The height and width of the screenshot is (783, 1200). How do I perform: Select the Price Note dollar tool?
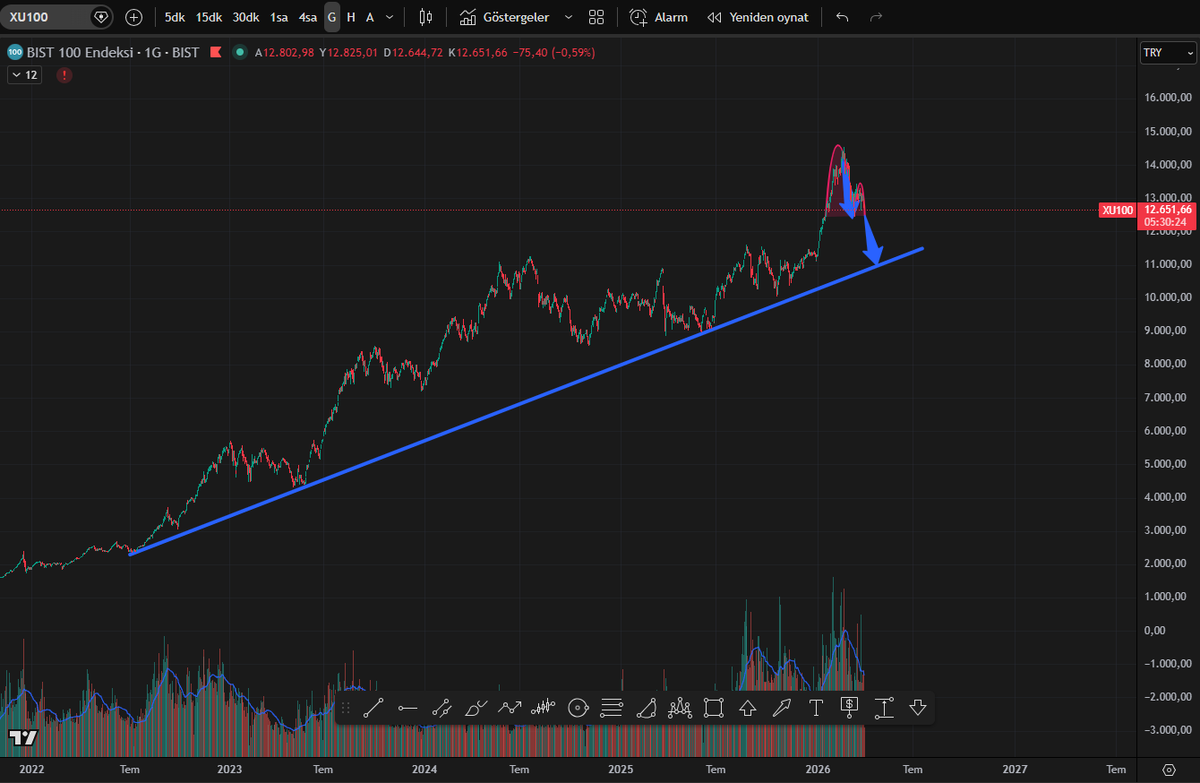[850, 709]
